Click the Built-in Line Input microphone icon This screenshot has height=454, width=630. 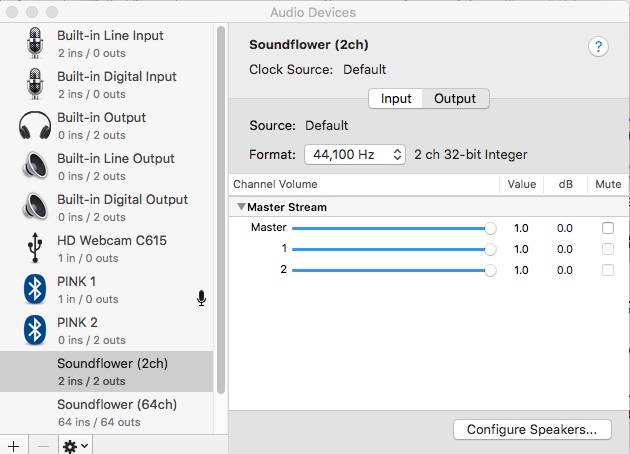tap(35, 43)
